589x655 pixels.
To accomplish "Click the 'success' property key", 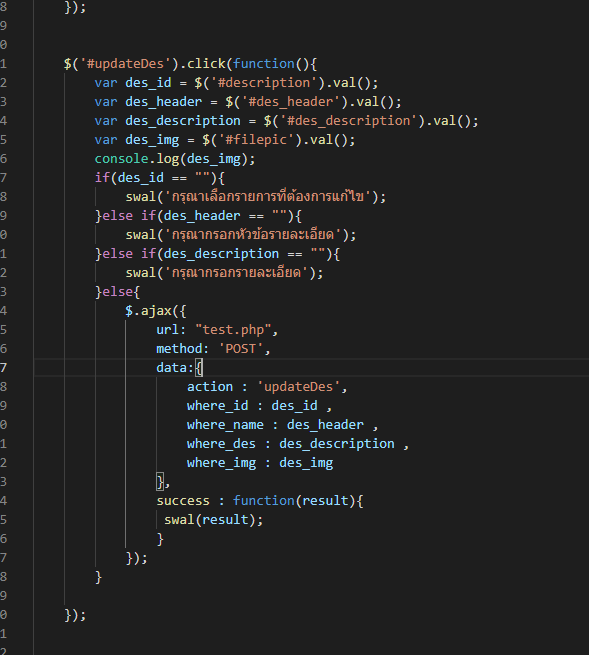I will pos(183,500).
